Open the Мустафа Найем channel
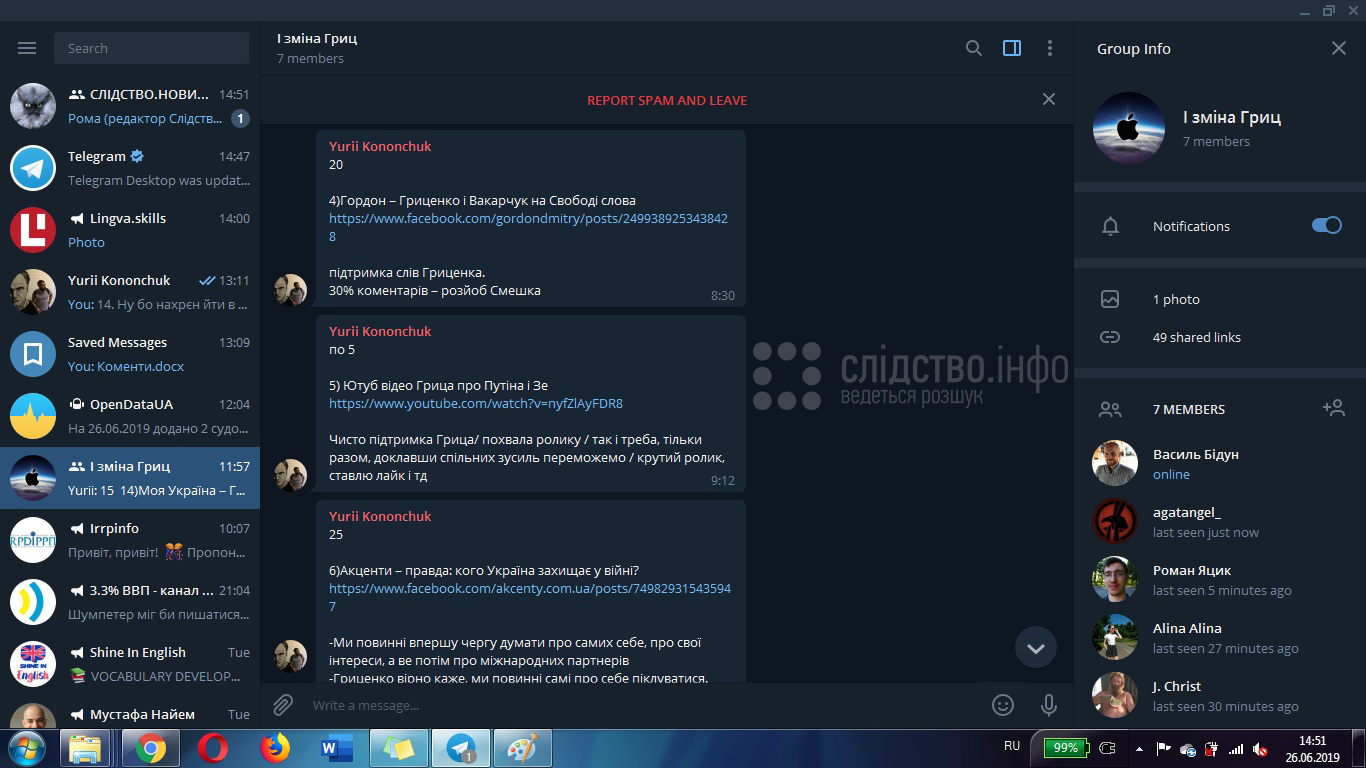Viewport: 1366px width, 768px height. point(130,714)
